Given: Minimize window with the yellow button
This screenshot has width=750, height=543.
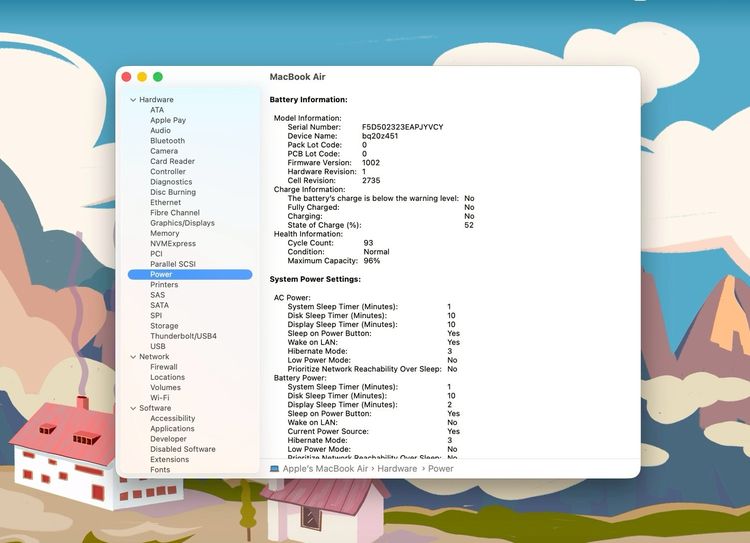Looking at the screenshot, I should 142,77.
